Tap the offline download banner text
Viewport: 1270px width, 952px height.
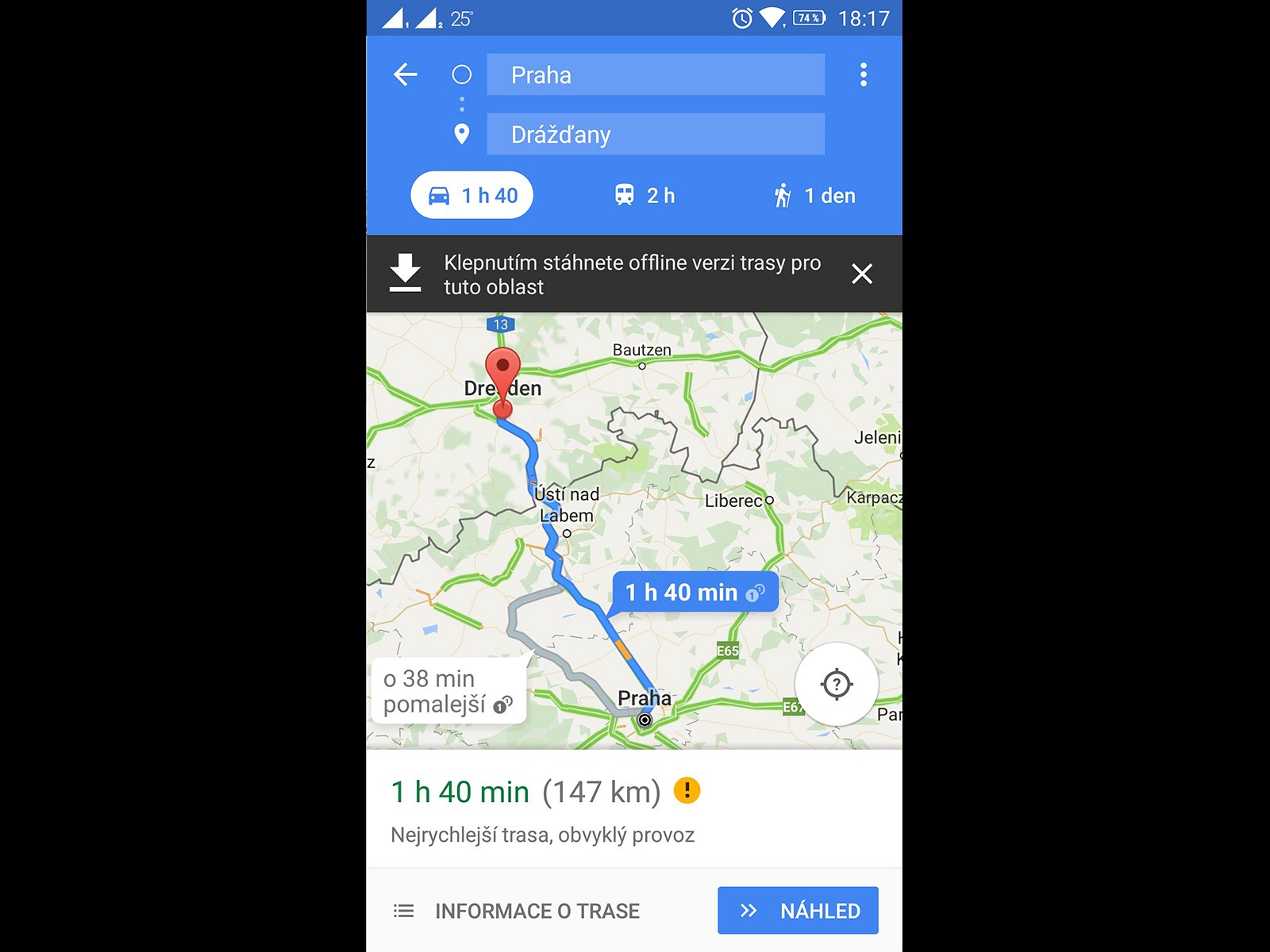click(x=632, y=274)
